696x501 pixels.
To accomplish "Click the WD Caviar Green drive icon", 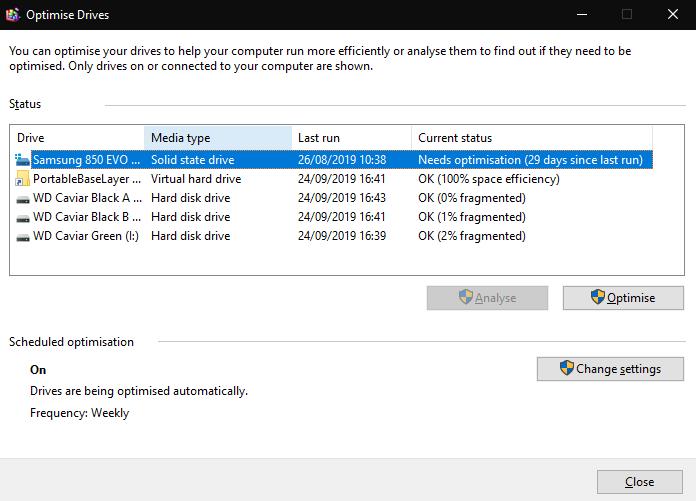I will click(23, 237).
